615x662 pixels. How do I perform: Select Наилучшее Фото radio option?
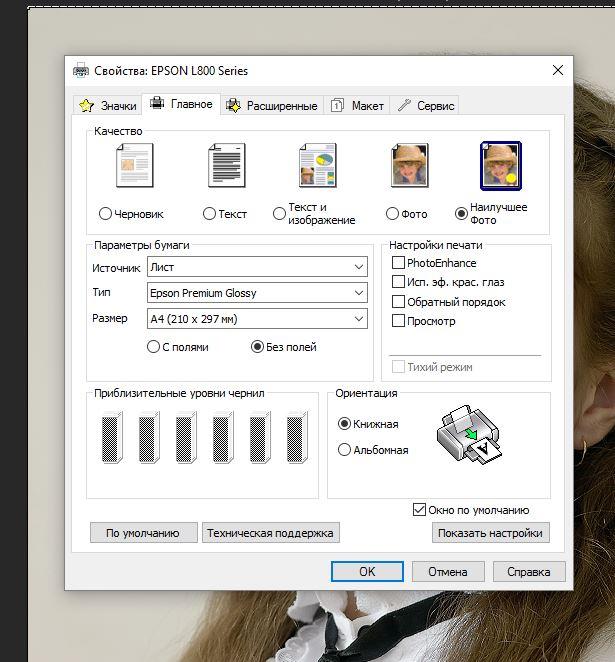click(461, 214)
